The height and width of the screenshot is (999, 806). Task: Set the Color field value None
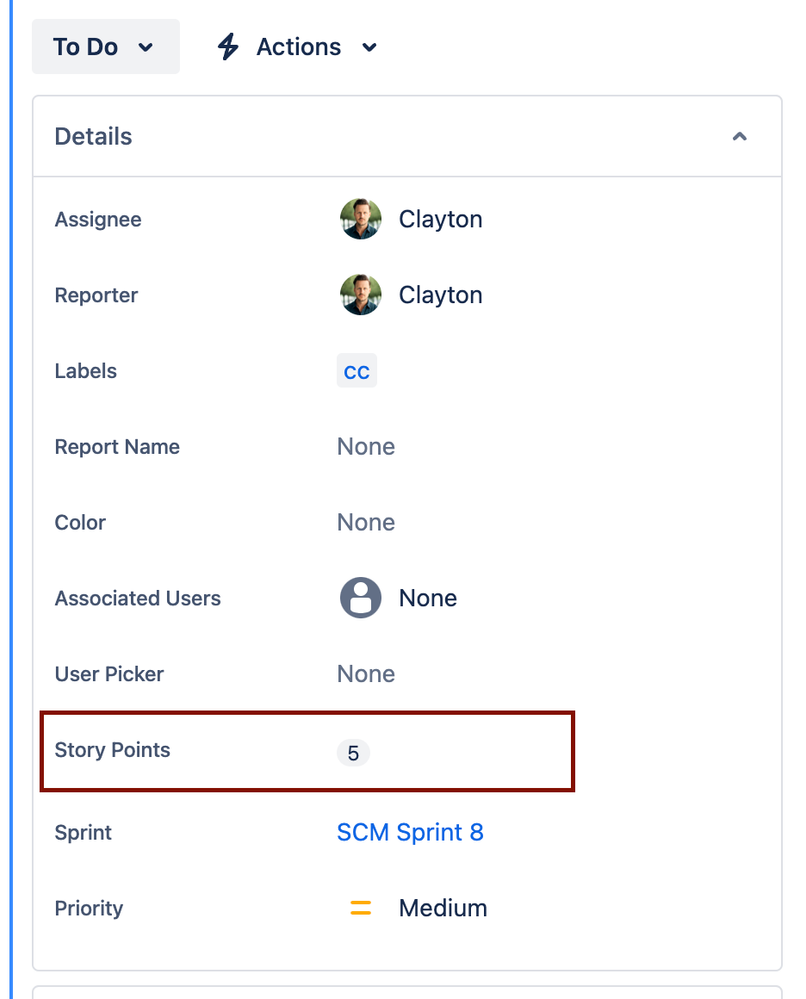point(366,522)
